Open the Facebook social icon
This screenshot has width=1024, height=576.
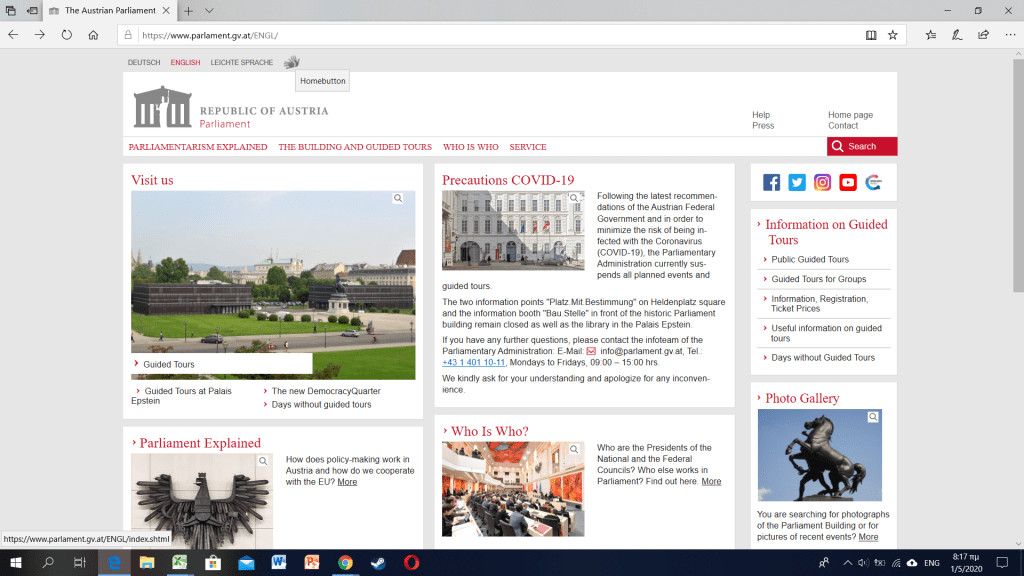click(x=771, y=182)
